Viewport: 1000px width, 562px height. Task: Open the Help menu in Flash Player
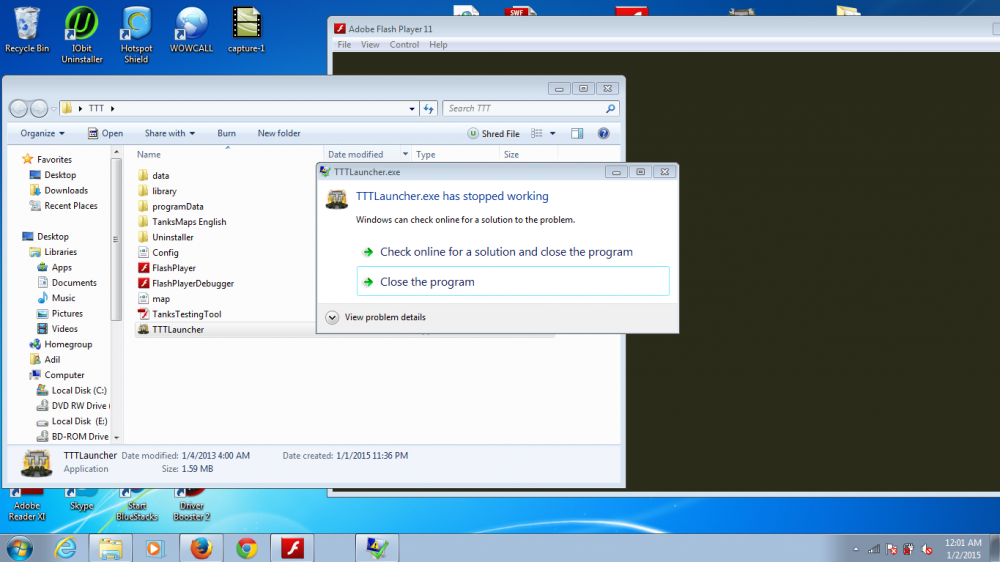(x=438, y=45)
